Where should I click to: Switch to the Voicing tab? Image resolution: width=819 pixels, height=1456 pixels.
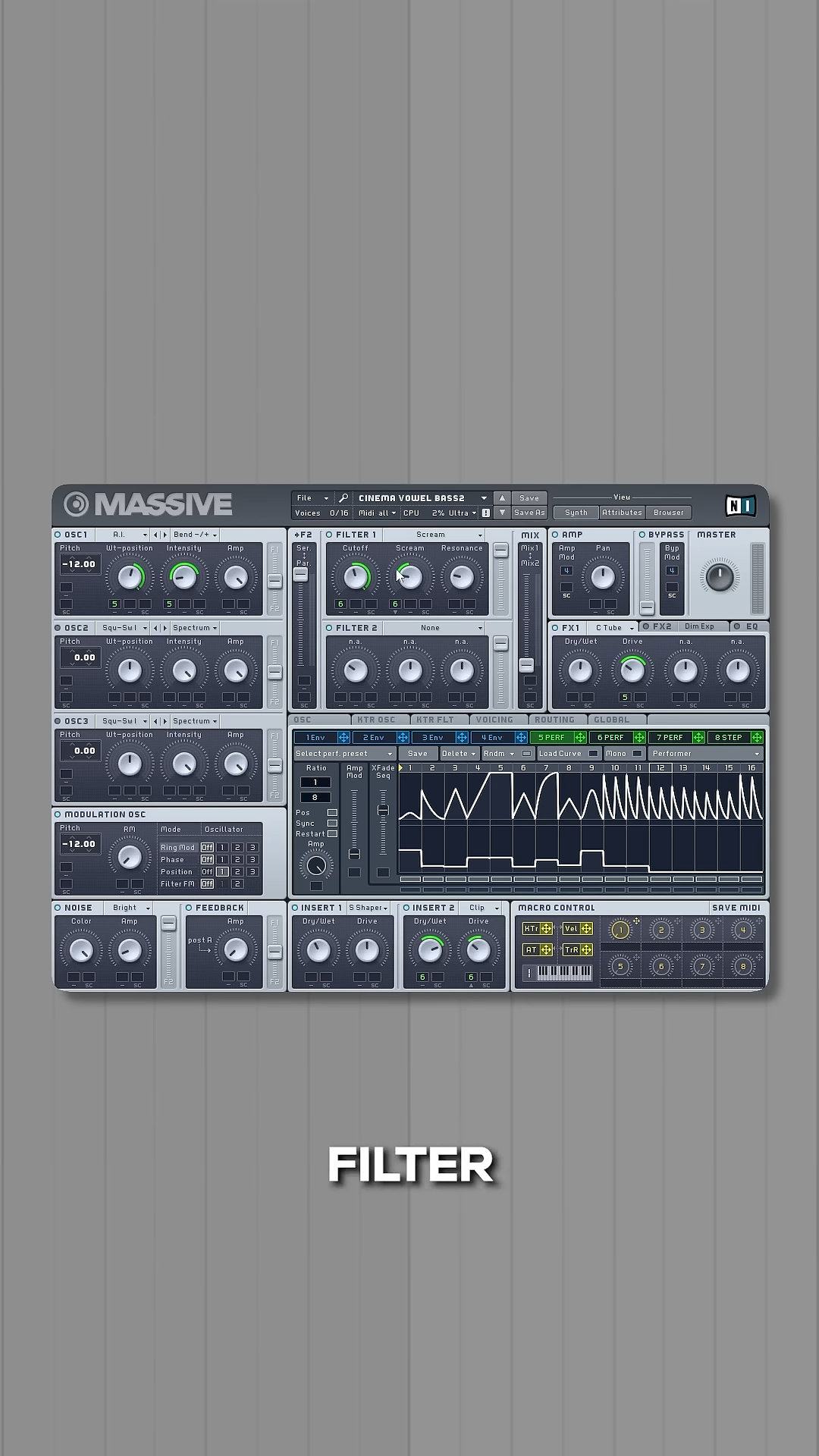(494, 720)
